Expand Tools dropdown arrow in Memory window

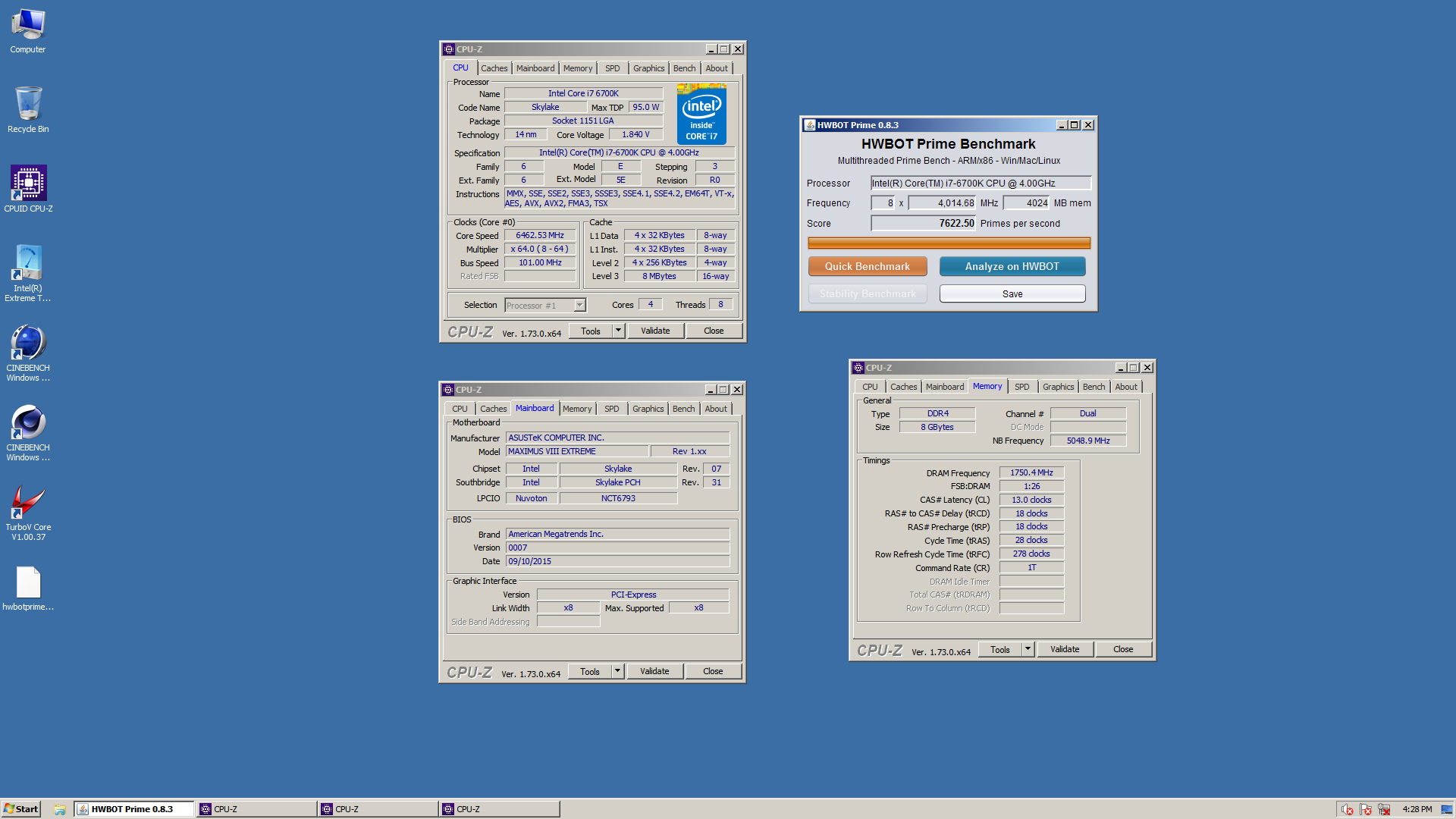point(1028,649)
